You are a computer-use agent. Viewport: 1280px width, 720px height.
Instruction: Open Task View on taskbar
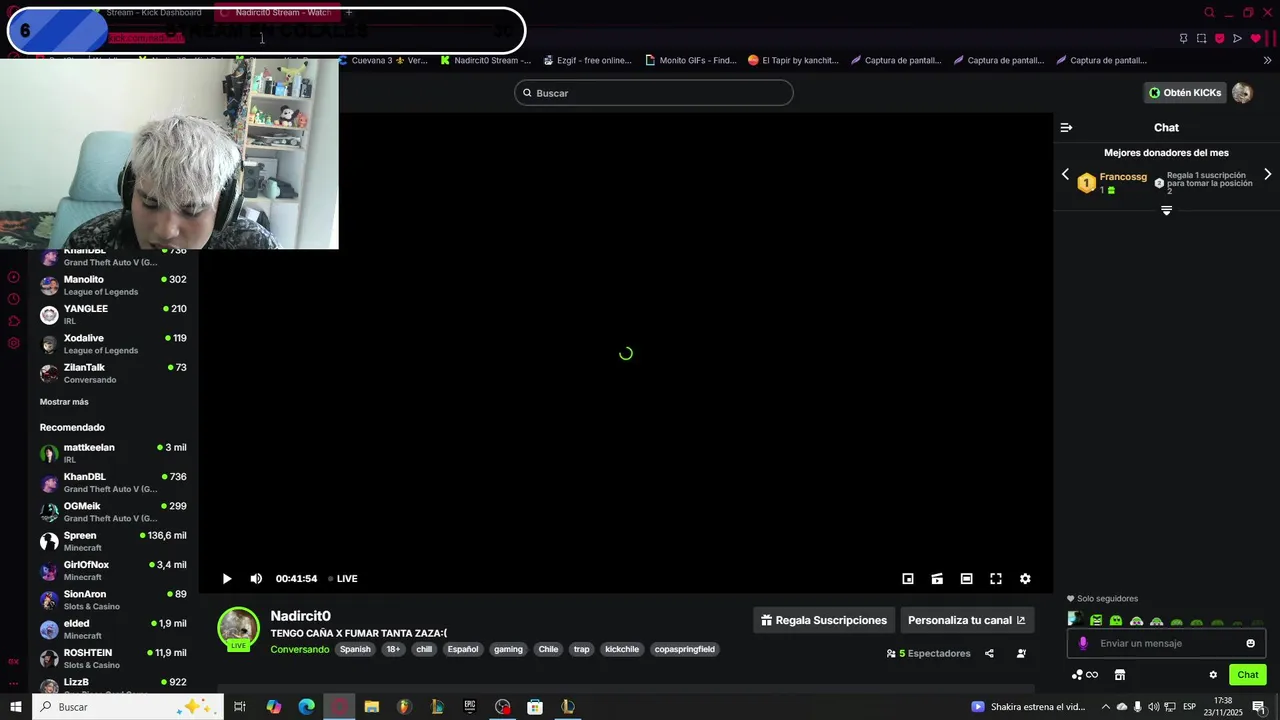(x=240, y=707)
